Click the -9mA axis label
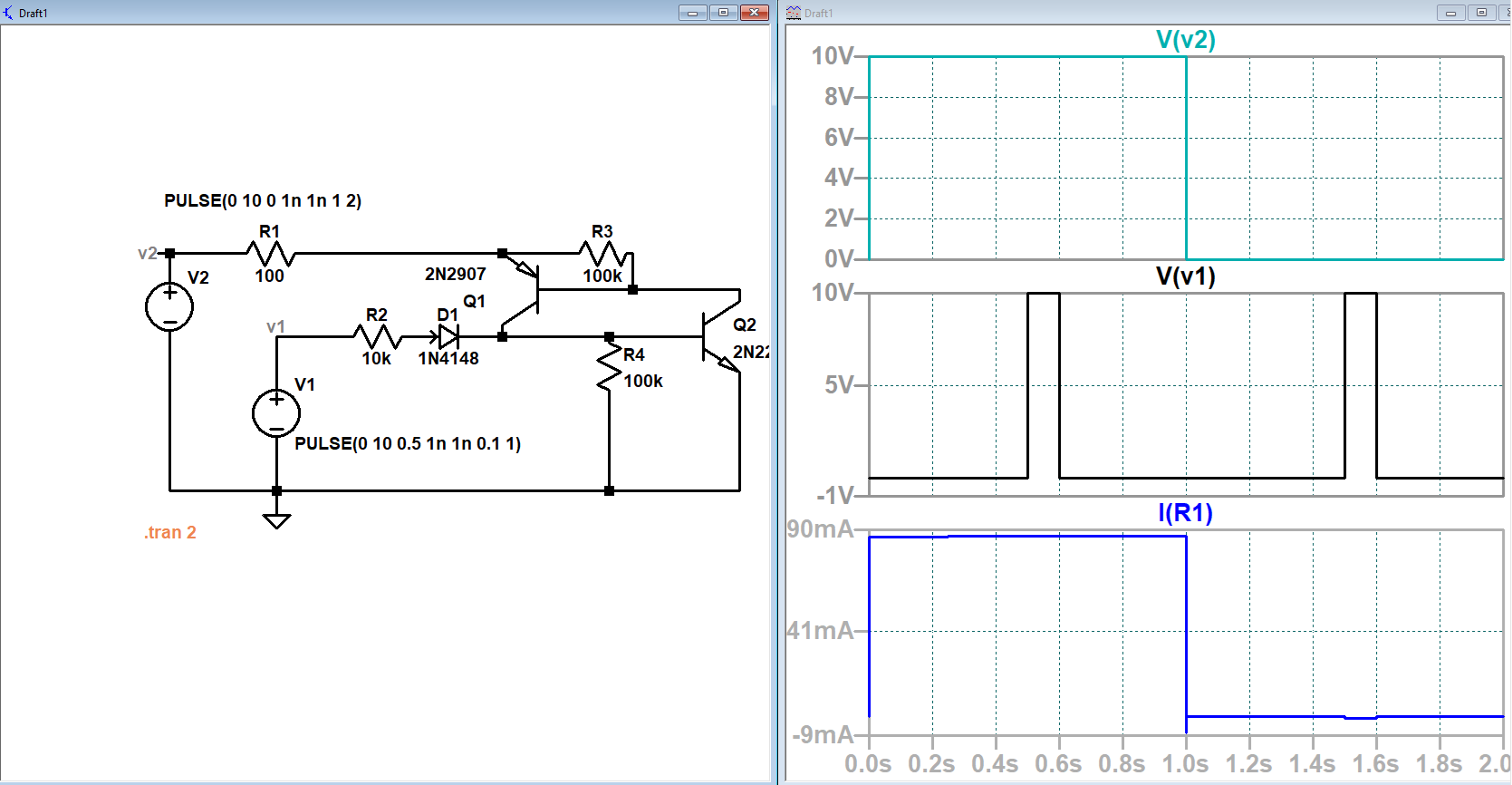Viewport: 1512px width, 785px height. click(823, 734)
